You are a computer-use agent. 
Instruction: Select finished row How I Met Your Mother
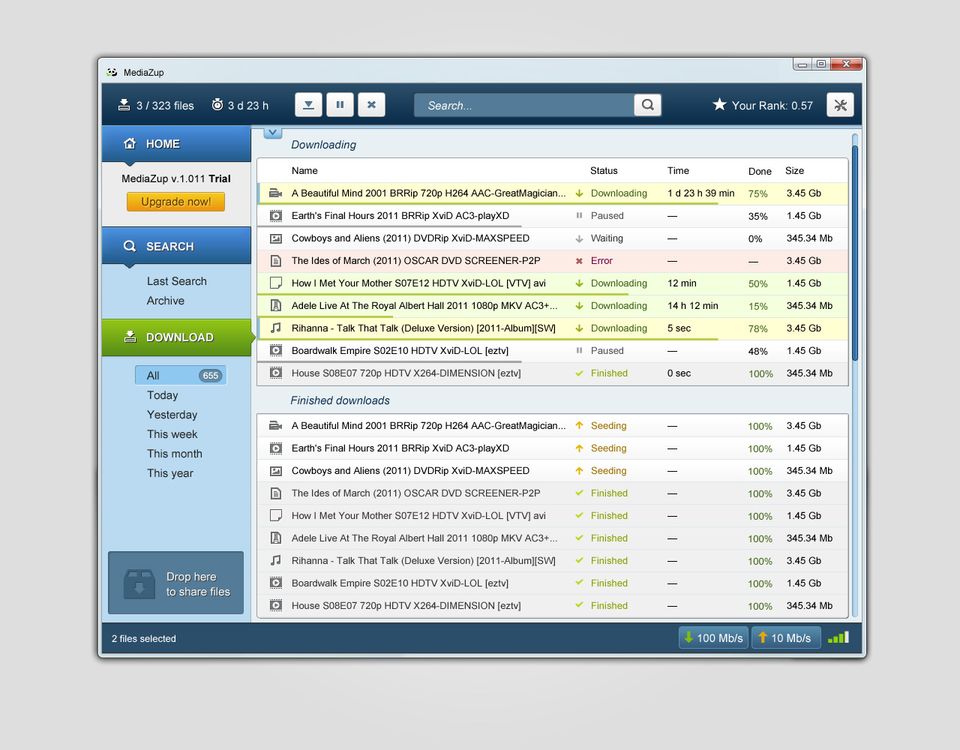(x=552, y=516)
